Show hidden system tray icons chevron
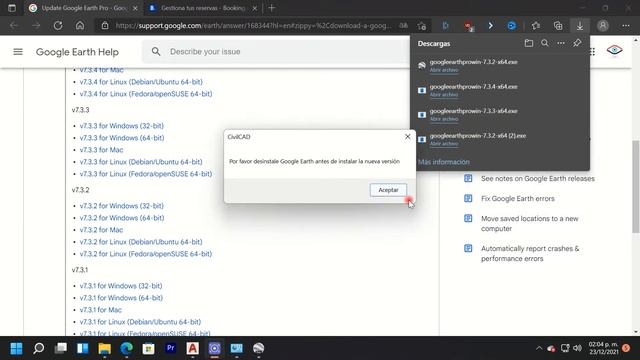 click(x=539, y=348)
